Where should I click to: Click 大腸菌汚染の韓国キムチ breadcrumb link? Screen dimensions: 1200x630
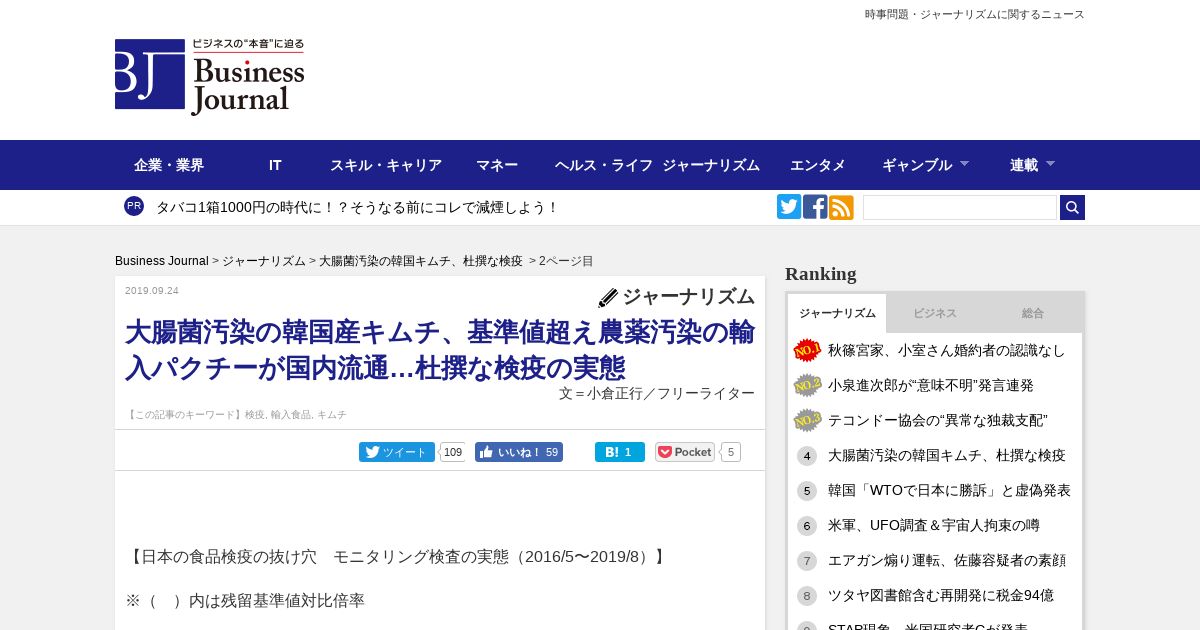pos(421,261)
